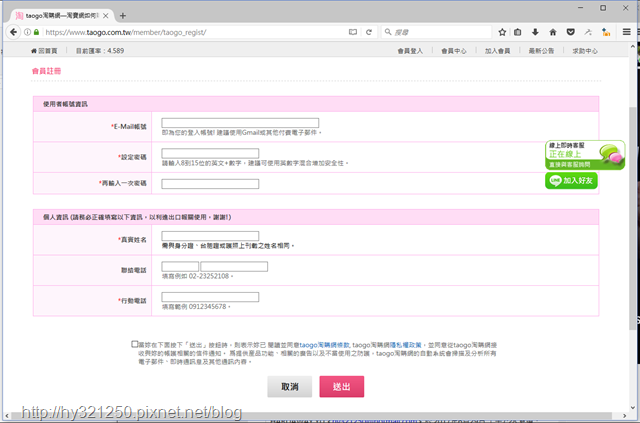This screenshot has height=423, width=640.
Task: Open the 隱私權政策 link
Action: [x=406, y=345]
